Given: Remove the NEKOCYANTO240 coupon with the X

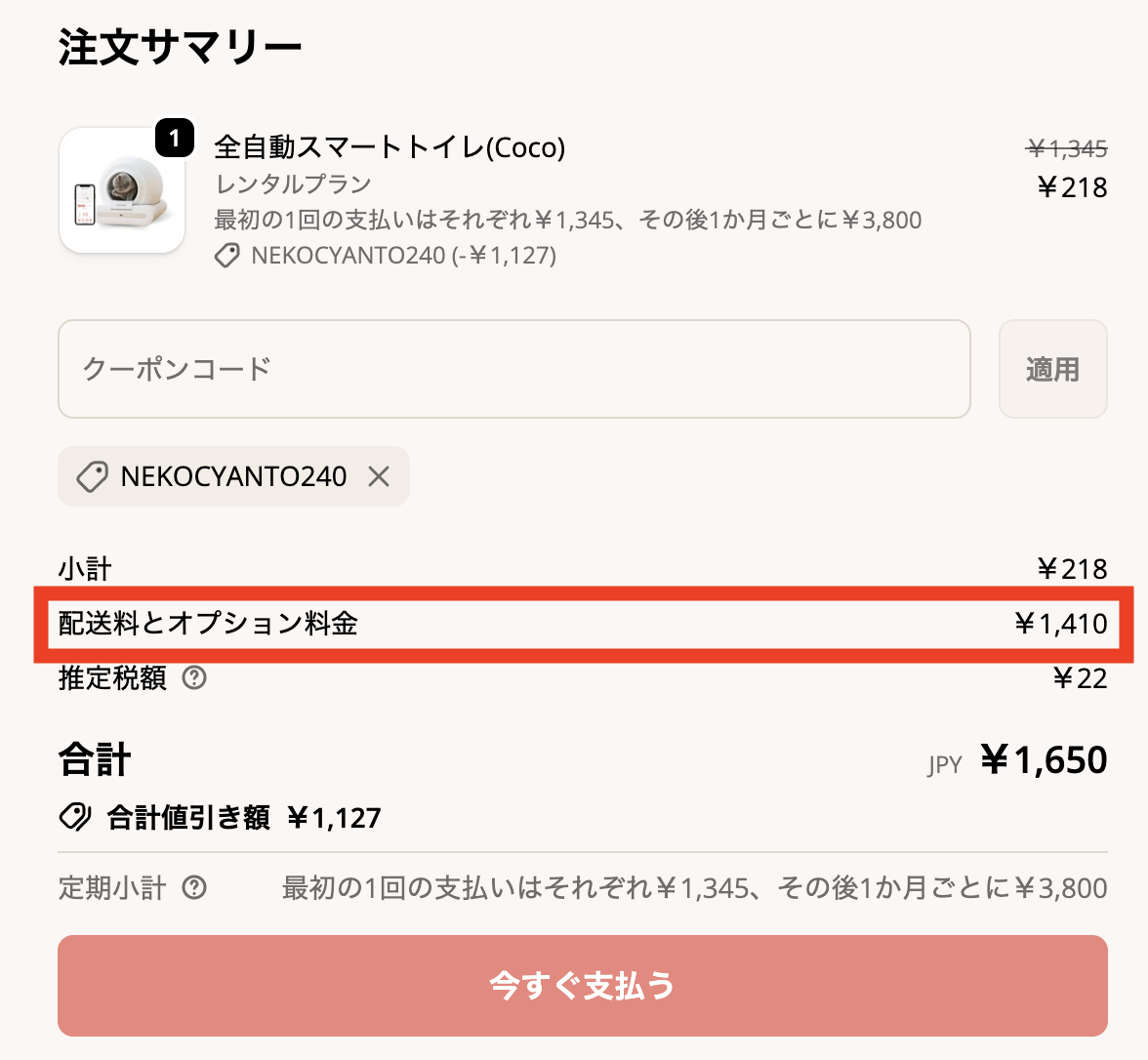Looking at the screenshot, I should pos(379,476).
